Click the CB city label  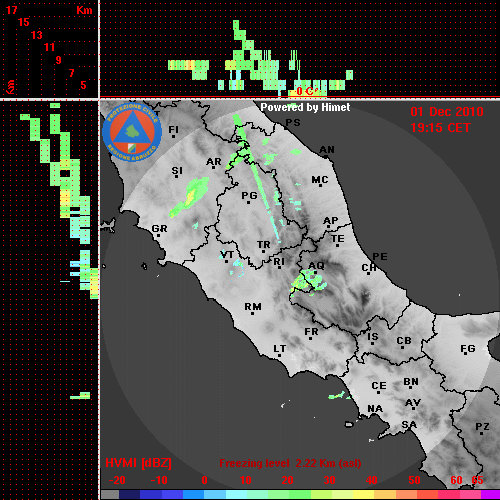click(404, 341)
